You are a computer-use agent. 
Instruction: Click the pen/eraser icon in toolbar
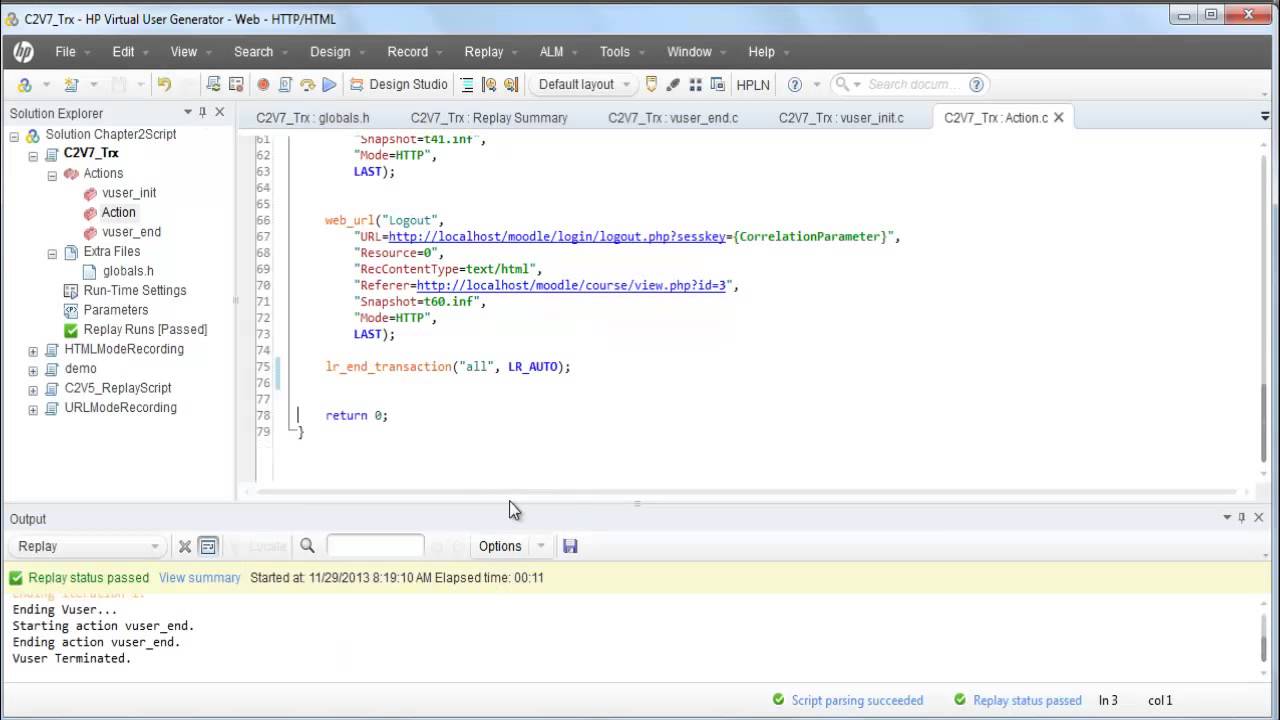pyautogui.click(x=673, y=85)
